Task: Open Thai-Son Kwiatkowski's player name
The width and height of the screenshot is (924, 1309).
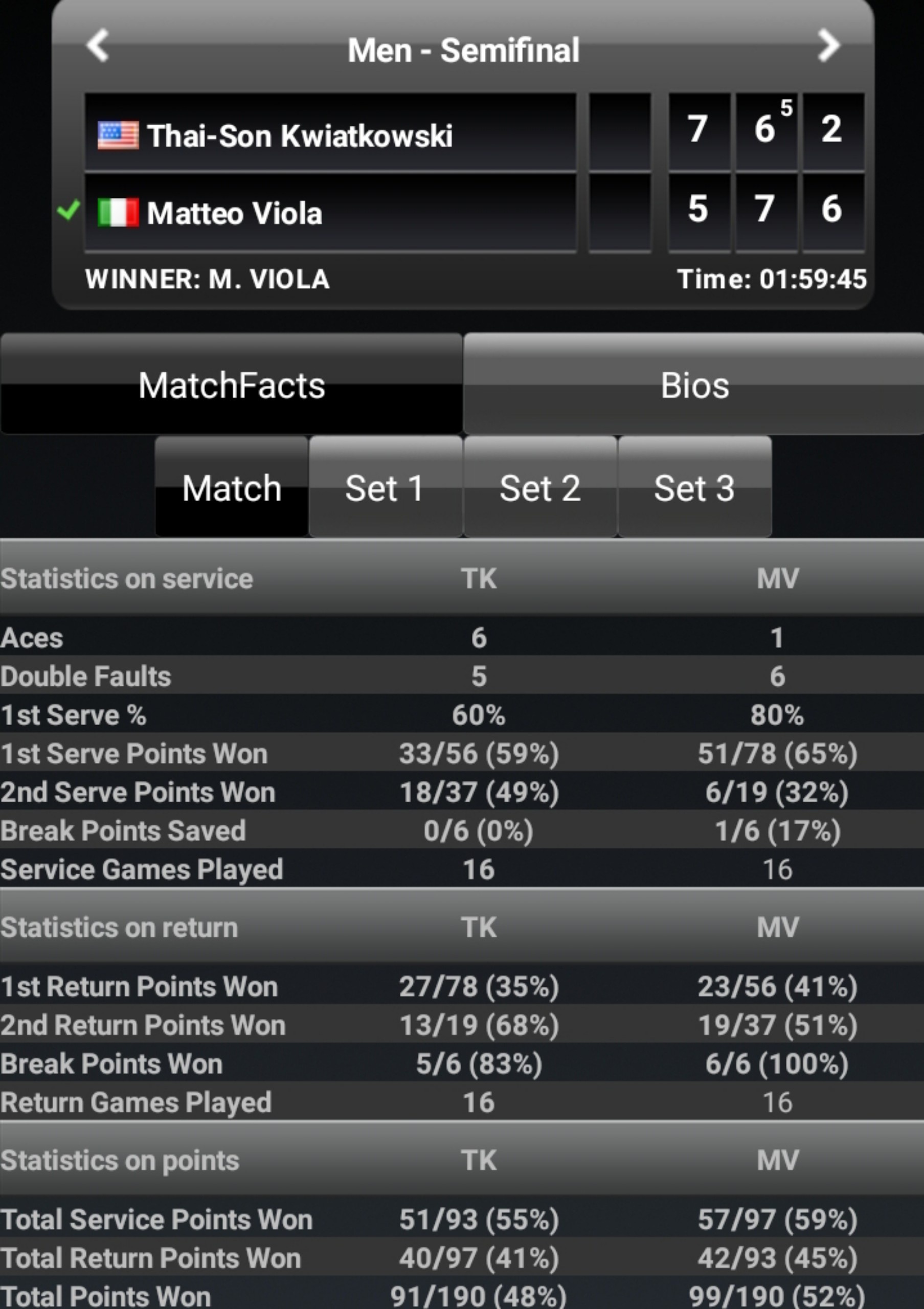Action: 300,136
